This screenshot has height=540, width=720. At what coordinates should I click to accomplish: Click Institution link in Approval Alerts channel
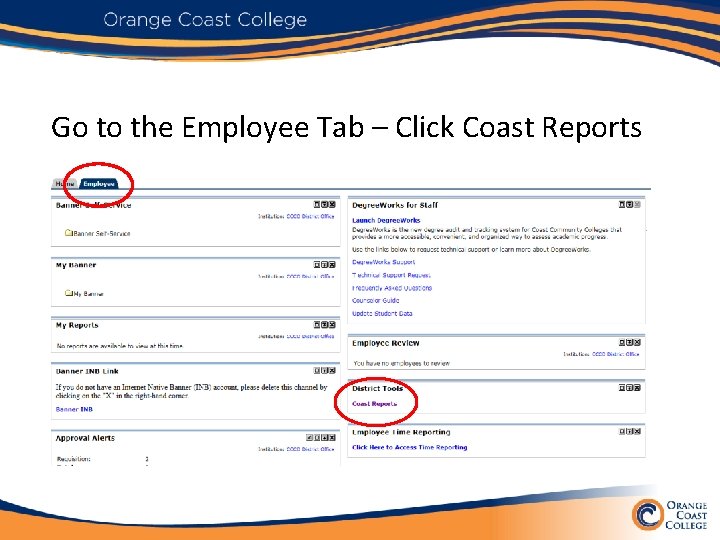pyautogui.click(x=310, y=449)
